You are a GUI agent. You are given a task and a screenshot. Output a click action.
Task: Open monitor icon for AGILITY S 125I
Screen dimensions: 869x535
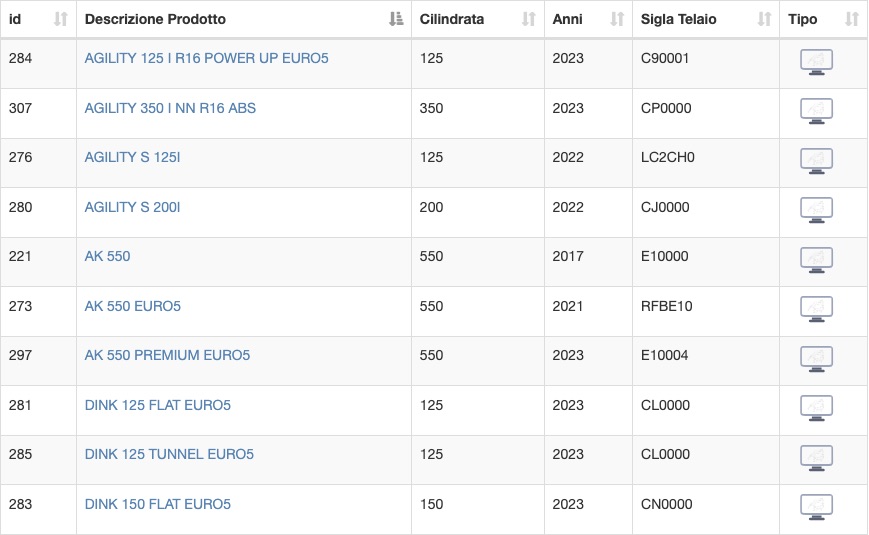pyautogui.click(x=816, y=161)
